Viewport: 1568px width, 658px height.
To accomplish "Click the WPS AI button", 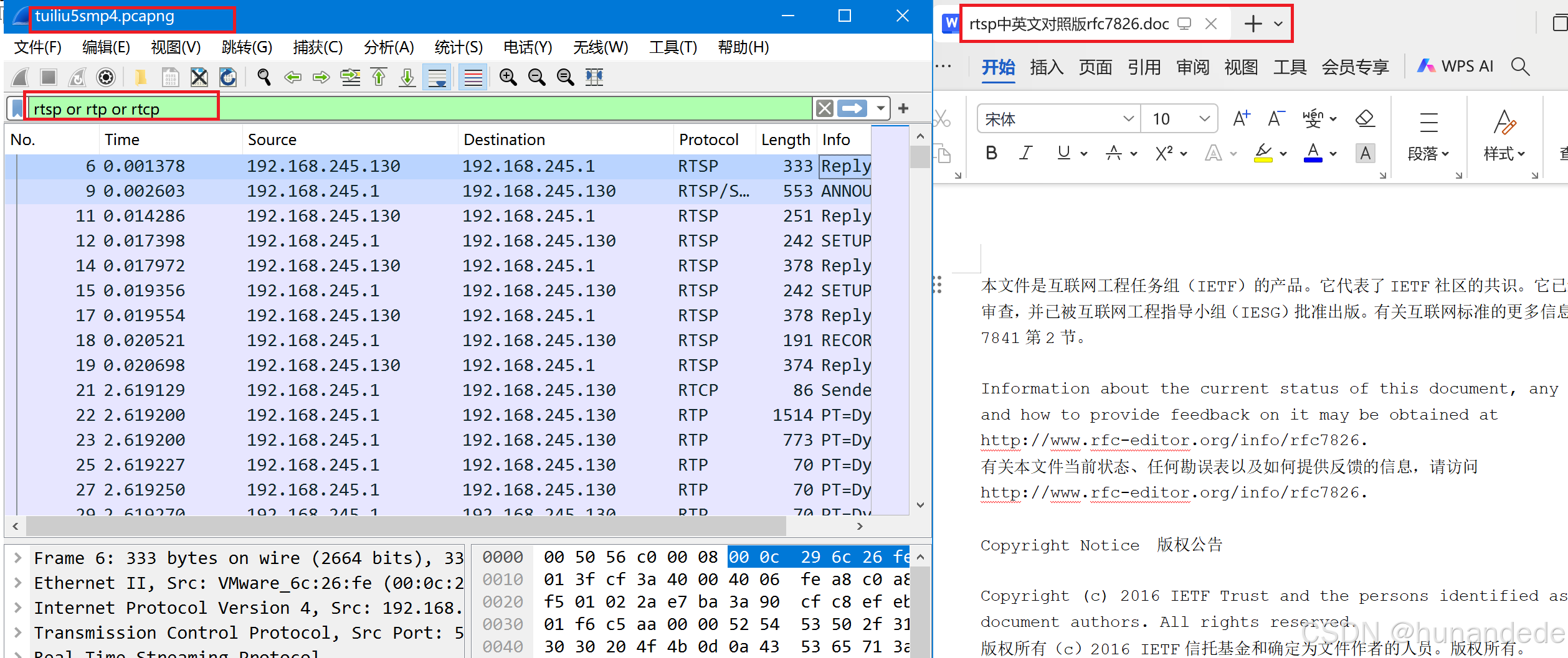I will tap(1455, 67).
